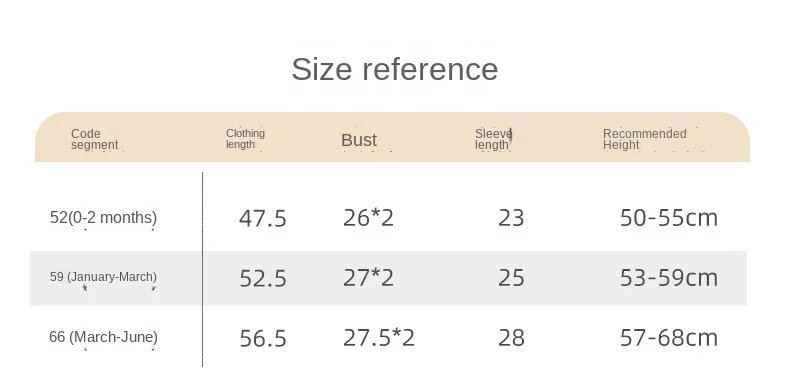Select the Bust column header

point(359,140)
